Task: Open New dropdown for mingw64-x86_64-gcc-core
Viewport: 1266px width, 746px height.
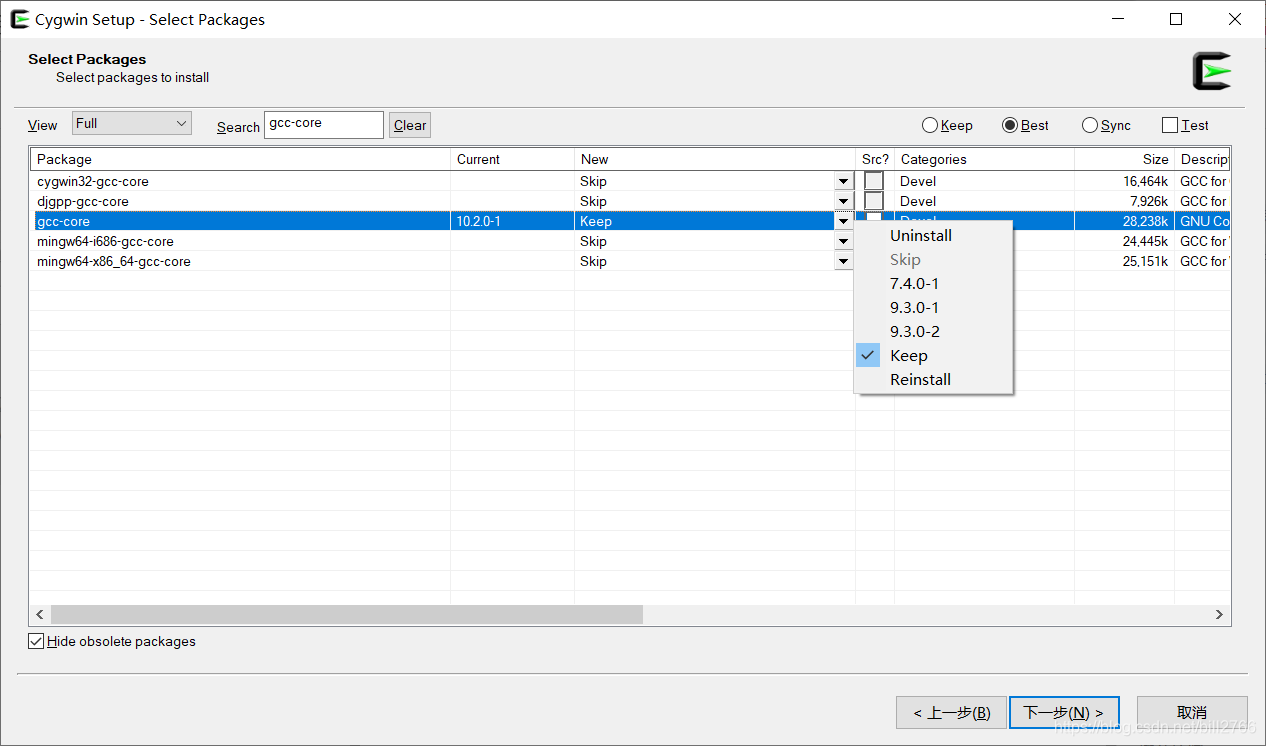Action: pos(844,261)
